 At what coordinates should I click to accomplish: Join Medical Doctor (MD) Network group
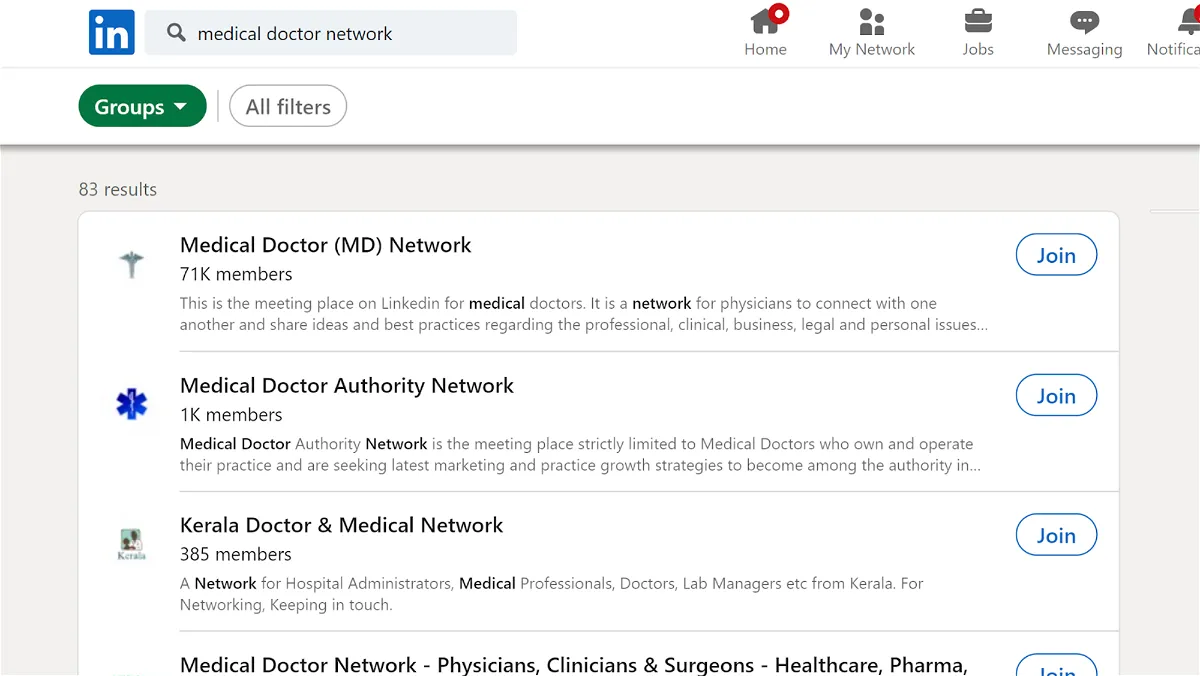[1056, 255]
